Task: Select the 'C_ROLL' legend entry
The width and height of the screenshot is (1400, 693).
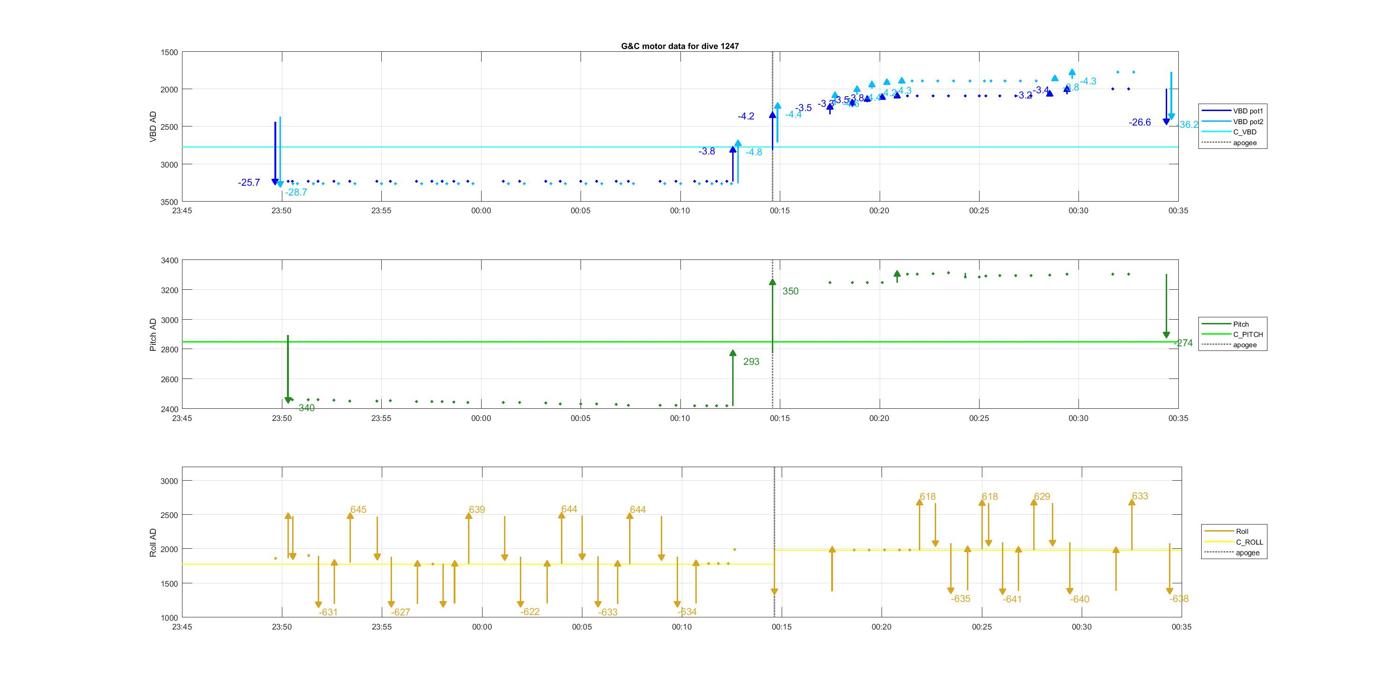Action: (x=1249, y=542)
